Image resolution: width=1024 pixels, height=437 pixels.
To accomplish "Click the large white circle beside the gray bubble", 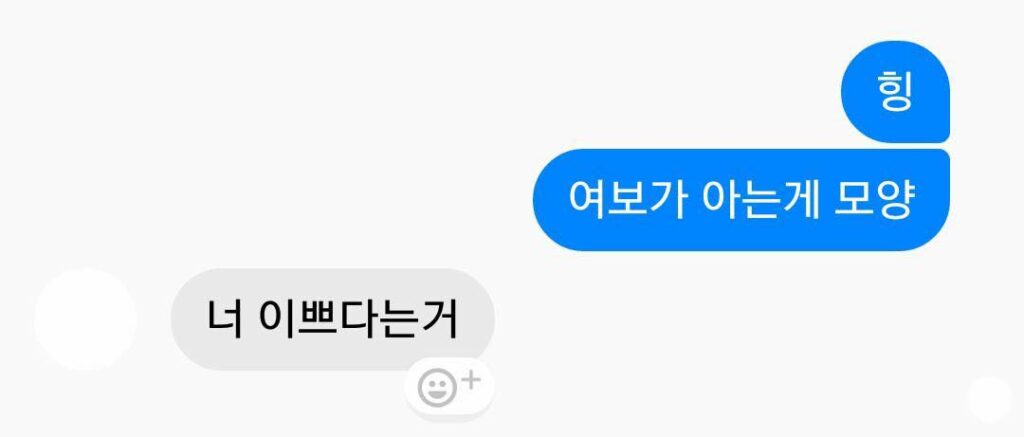I will [x=86, y=319].
